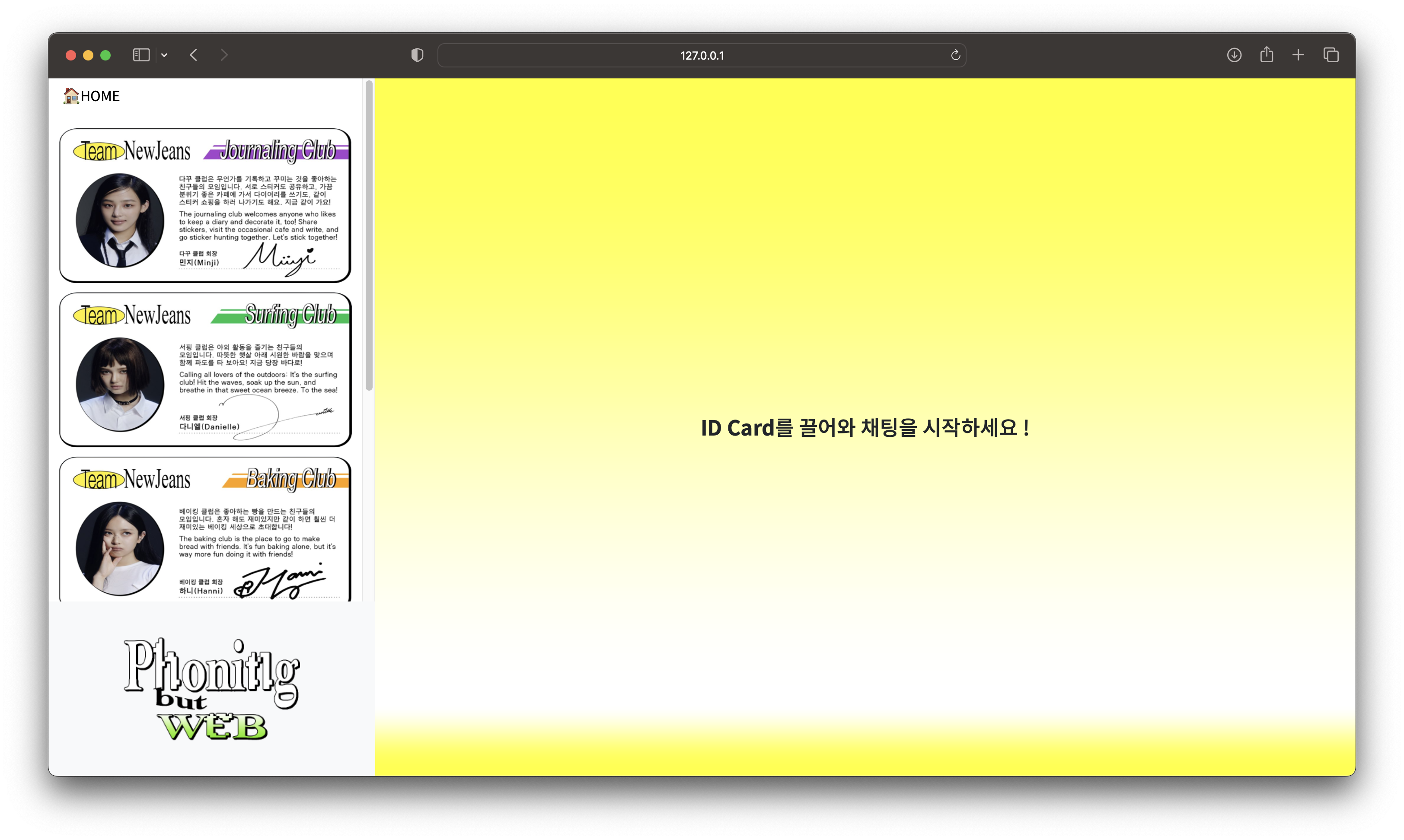This screenshot has width=1404, height=840.
Task: Click the 민지(Minji) name label
Action: click(199, 263)
